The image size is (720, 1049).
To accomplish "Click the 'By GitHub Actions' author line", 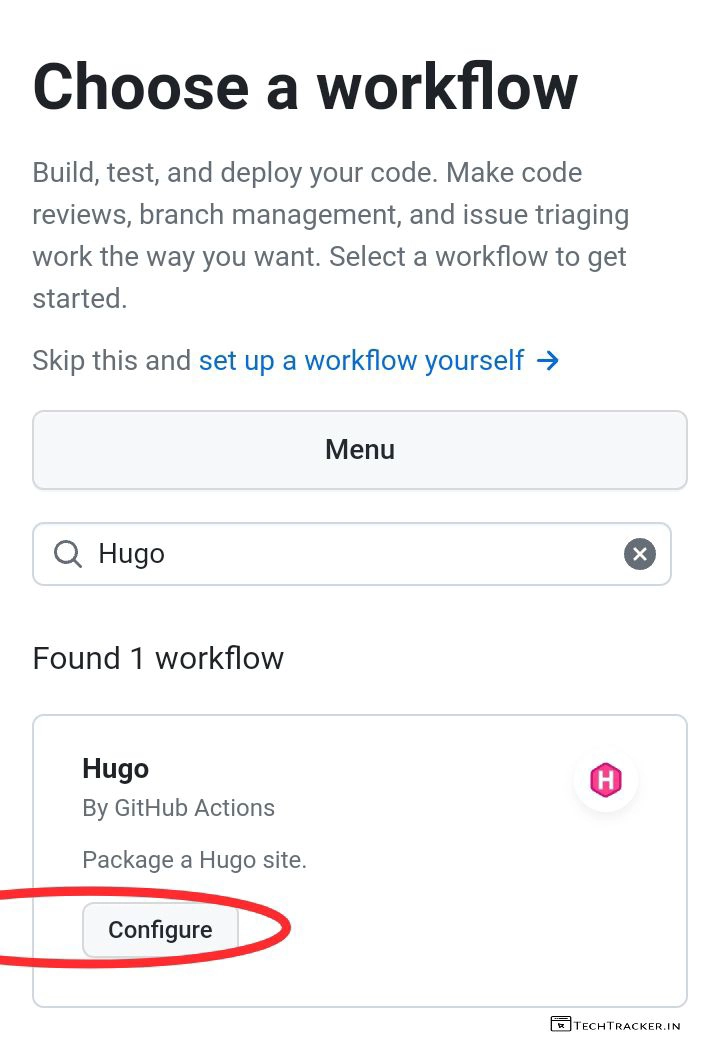I will (178, 808).
